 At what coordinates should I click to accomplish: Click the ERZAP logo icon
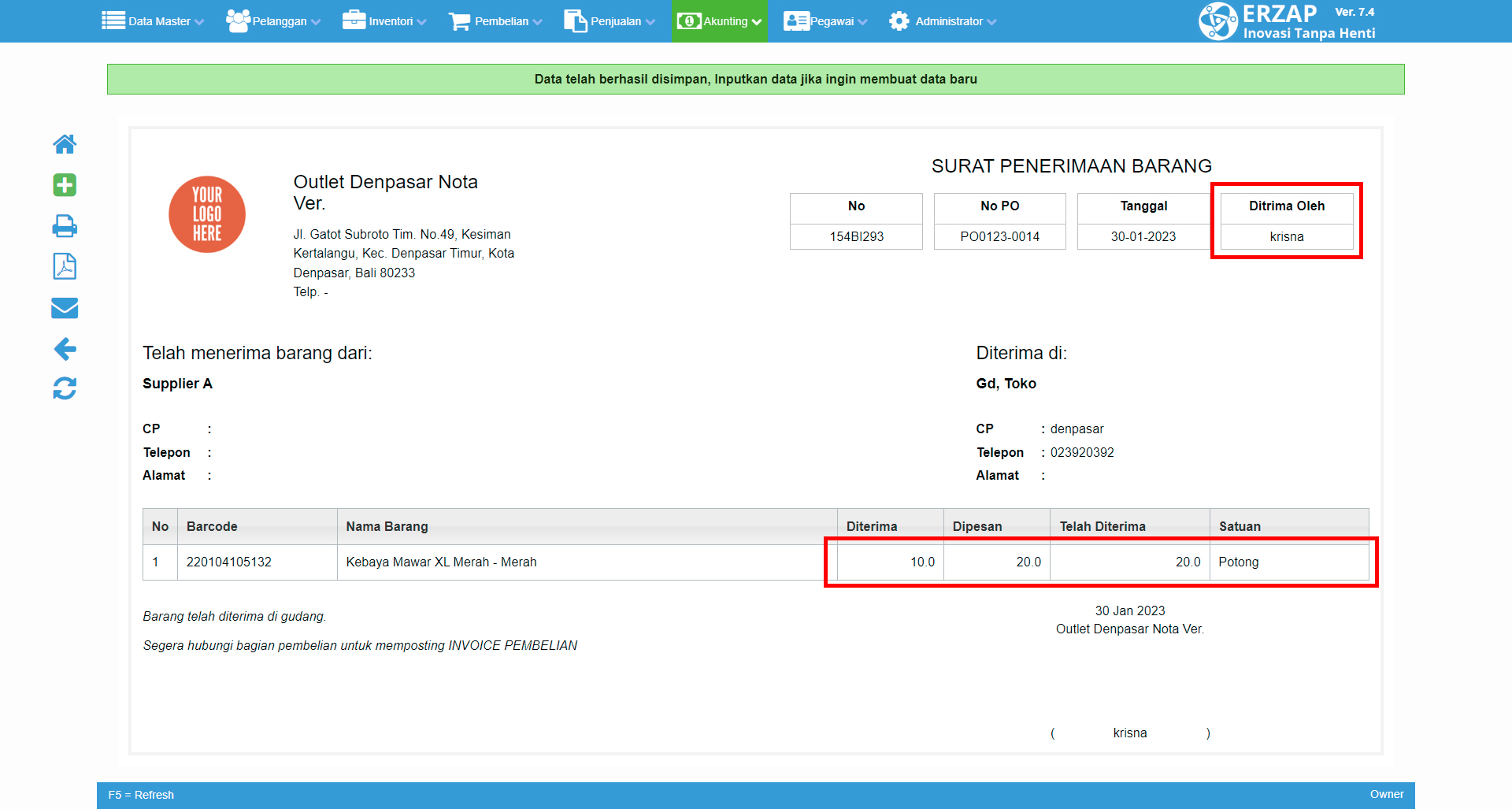coord(1218,21)
